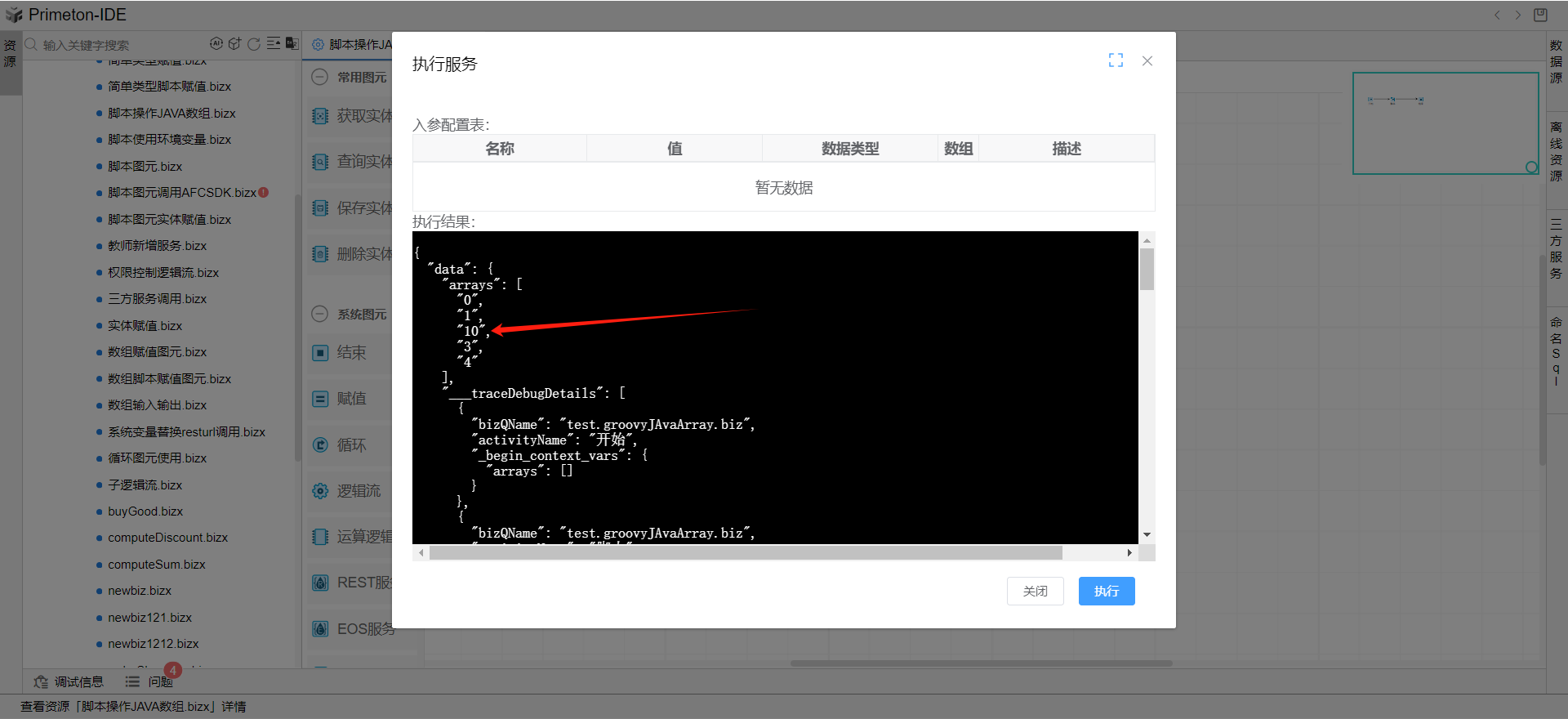Viewport: 1568px width, 719px height.
Task: Click the 关闭 button in dialog
Action: [x=1035, y=591]
